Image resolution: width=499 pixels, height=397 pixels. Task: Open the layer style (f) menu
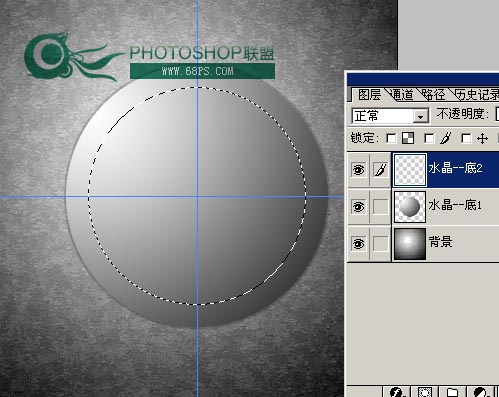pos(396,392)
